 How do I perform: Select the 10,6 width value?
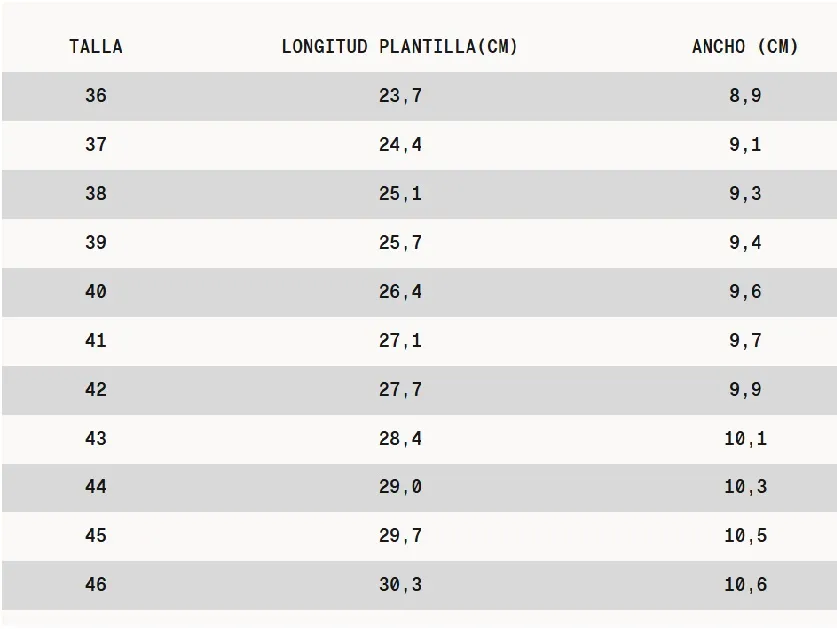(746, 585)
